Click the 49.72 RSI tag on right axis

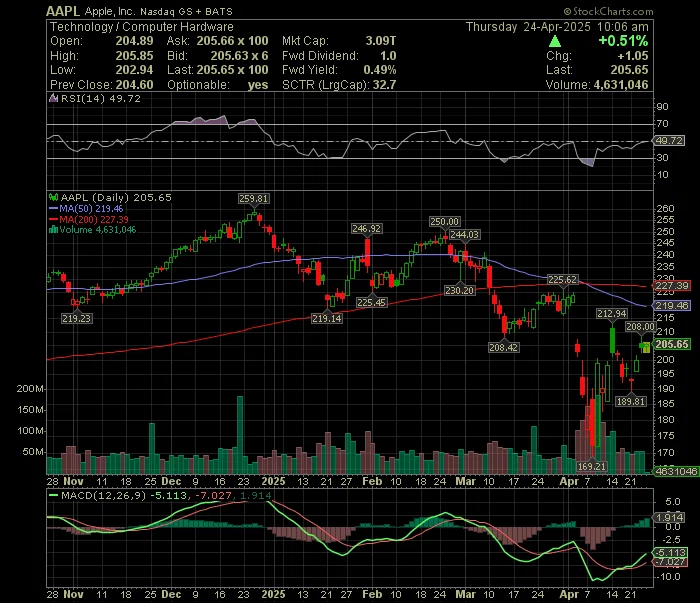pos(669,141)
